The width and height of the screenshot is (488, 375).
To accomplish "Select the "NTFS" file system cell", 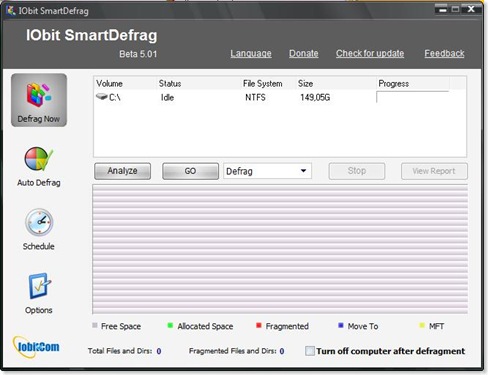I will pyautogui.click(x=255, y=97).
